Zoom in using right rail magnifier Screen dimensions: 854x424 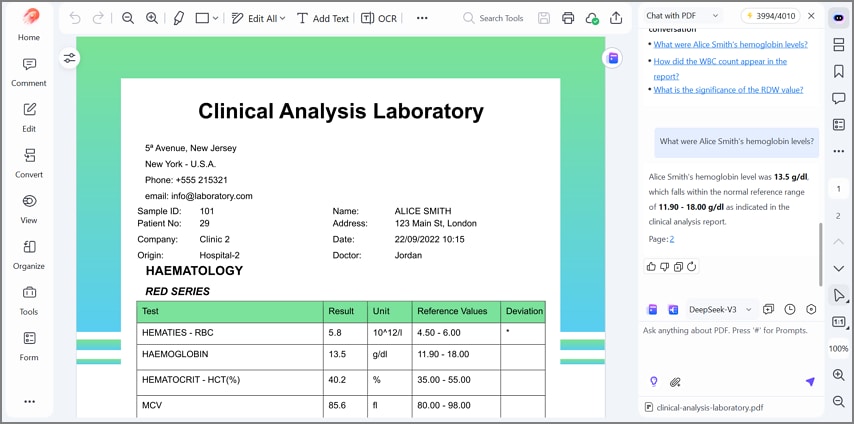click(839, 374)
